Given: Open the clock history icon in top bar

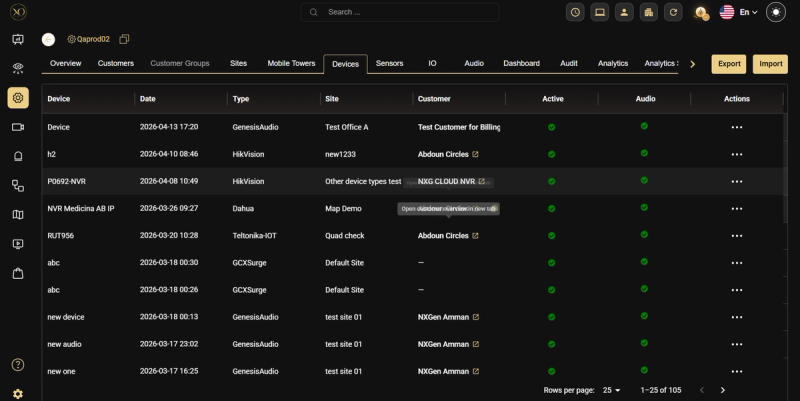Looking at the screenshot, I should coord(575,12).
